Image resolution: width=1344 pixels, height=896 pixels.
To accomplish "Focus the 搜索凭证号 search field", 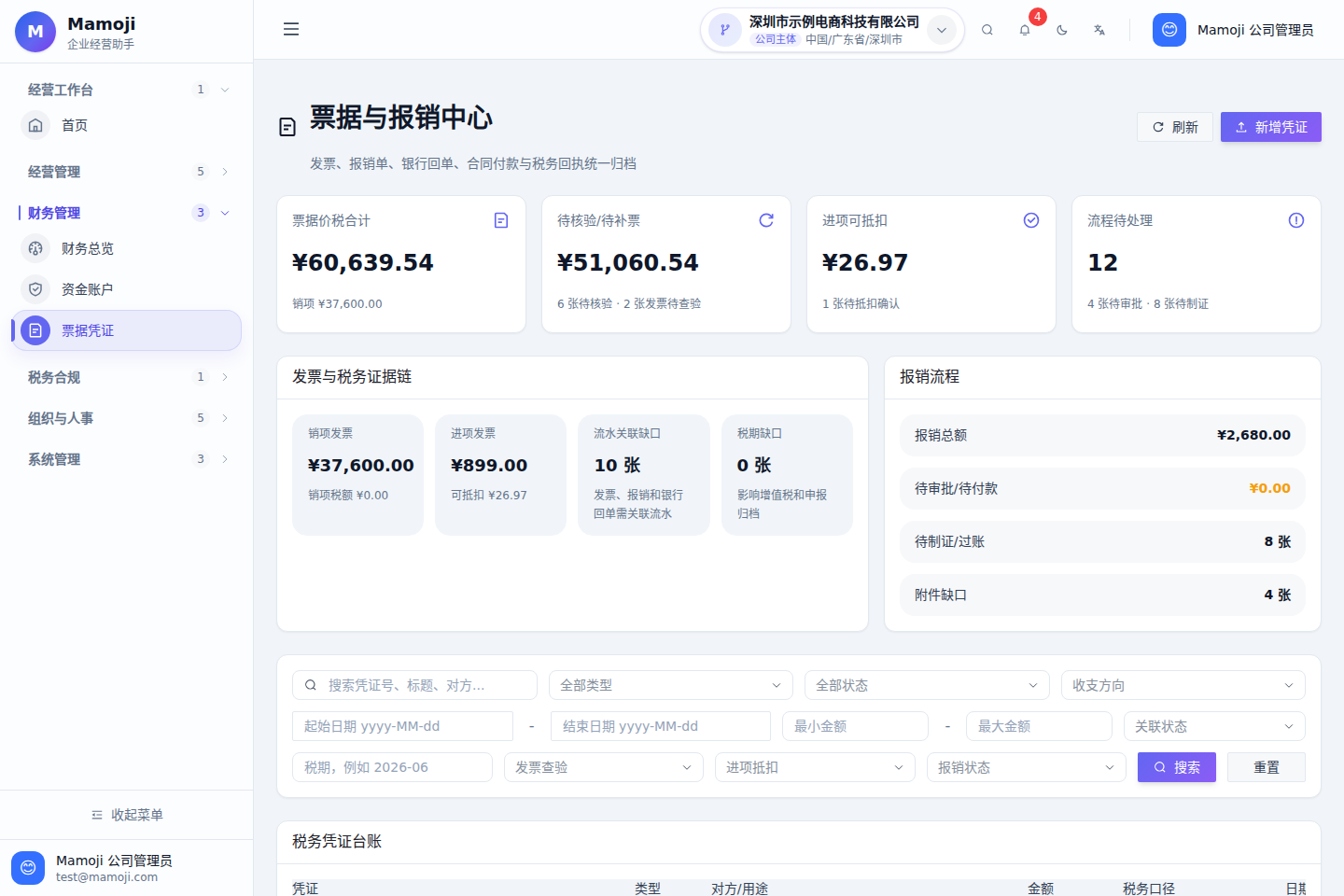I will (x=414, y=685).
